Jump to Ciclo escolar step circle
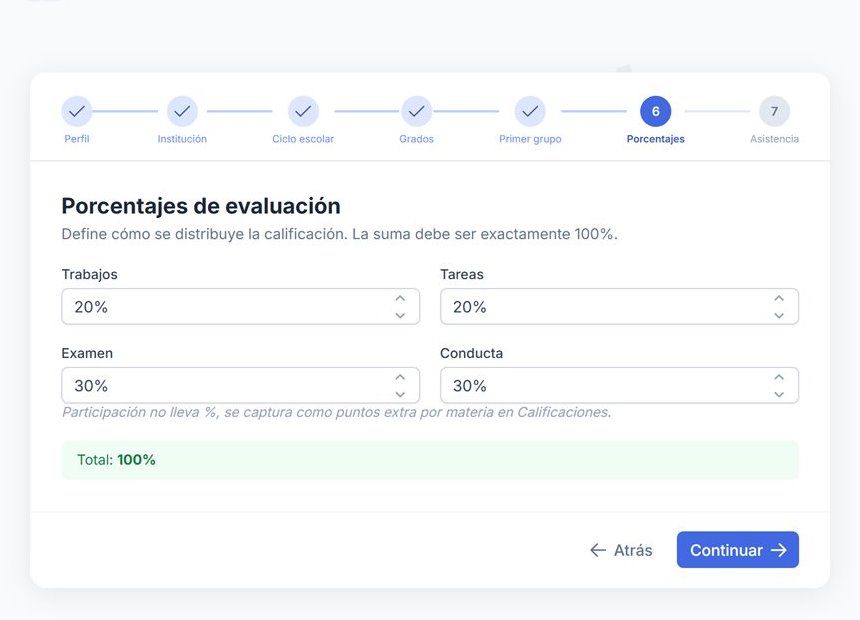 303,111
